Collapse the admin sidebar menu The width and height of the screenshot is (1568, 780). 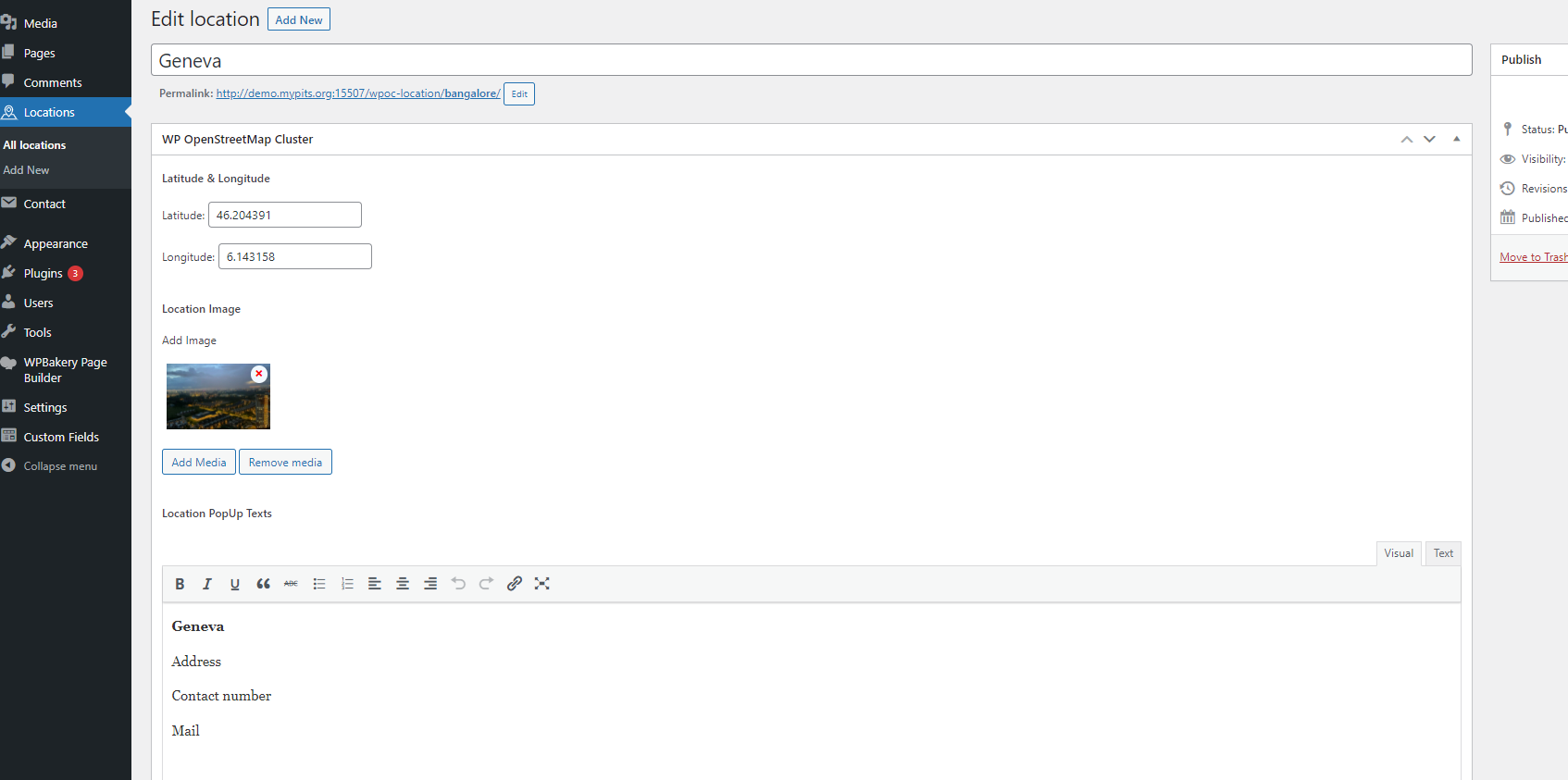(60, 466)
